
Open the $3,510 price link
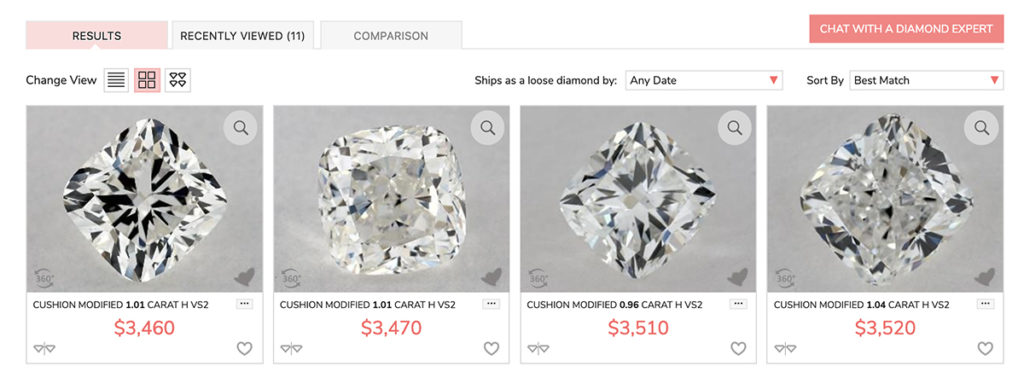pos(638,328)
